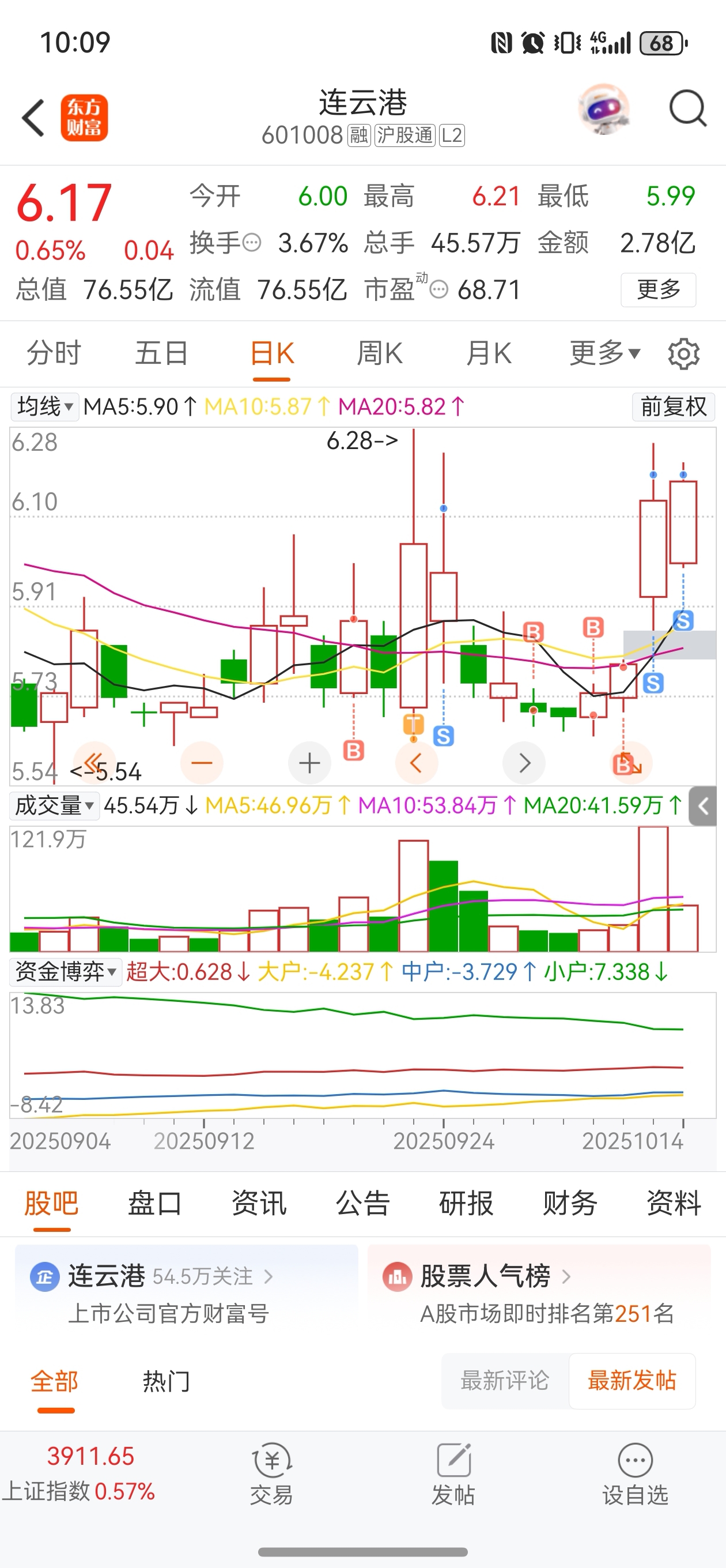Tap the 市盈 68.71 value
This screenshot has width=726, height=1568.
point(489,290)
